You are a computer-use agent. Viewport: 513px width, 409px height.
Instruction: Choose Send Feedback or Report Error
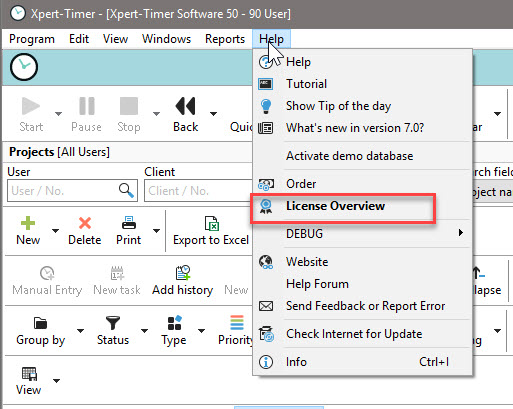(x=362, y=306)
